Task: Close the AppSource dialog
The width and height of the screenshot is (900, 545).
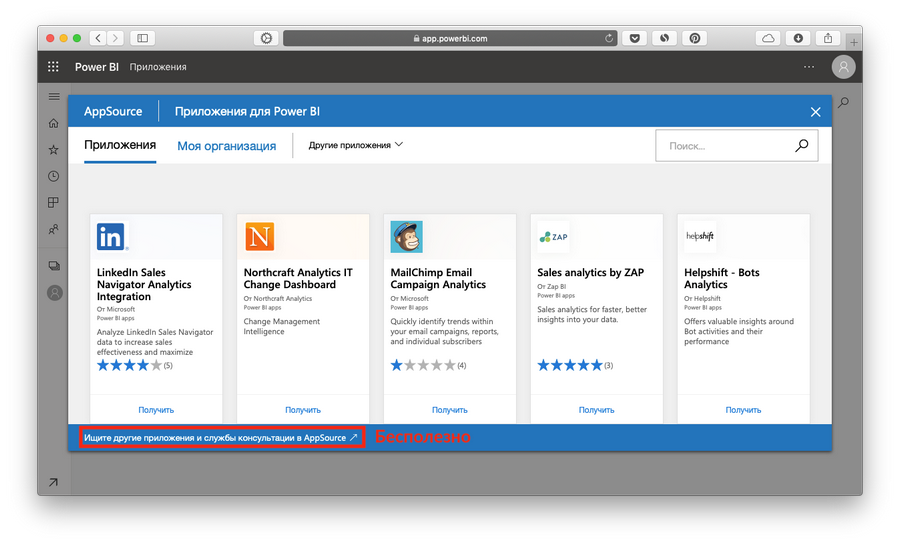Action: (x=815, y=112)
